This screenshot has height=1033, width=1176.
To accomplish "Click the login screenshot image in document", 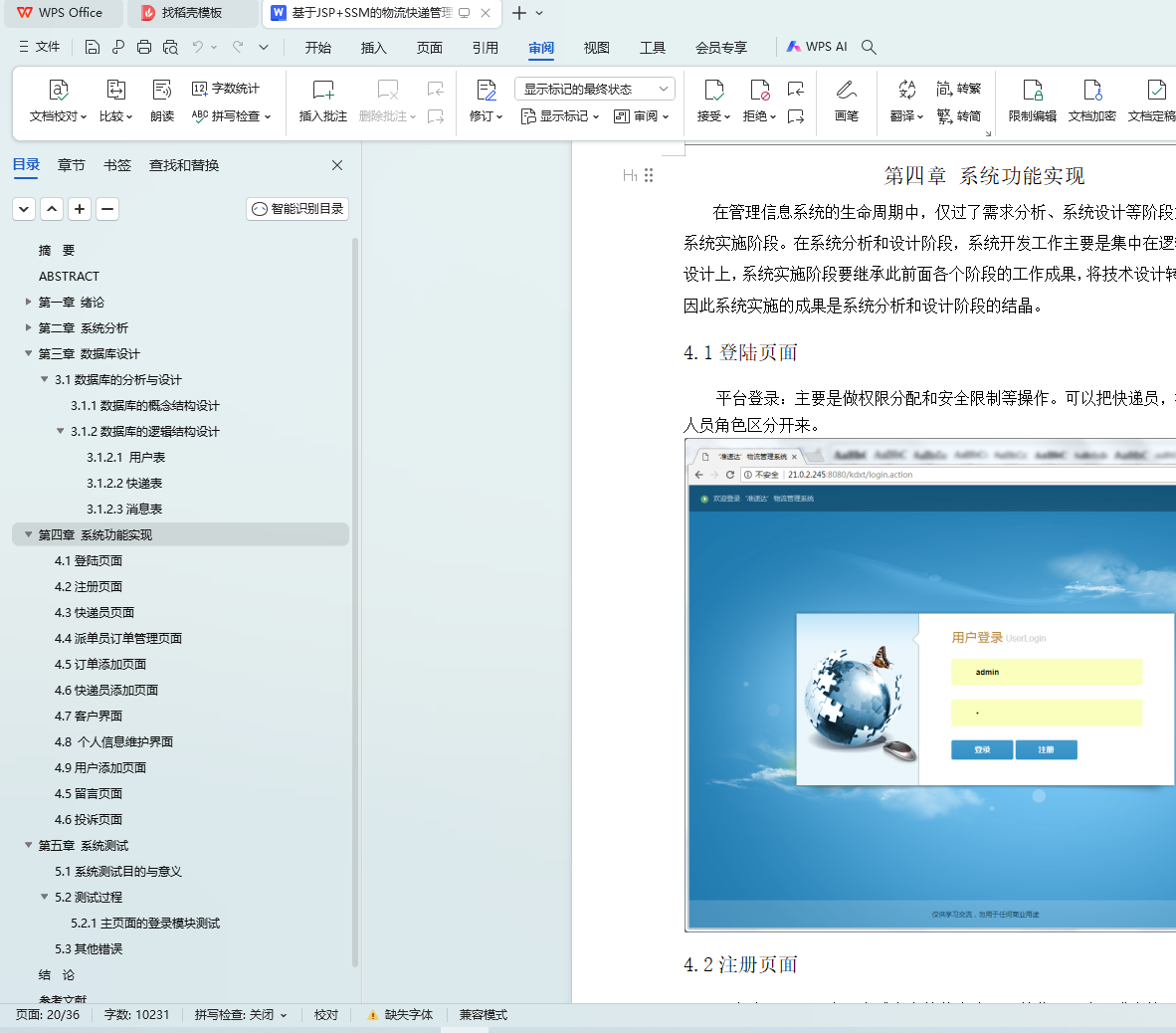I will (930, 685).
